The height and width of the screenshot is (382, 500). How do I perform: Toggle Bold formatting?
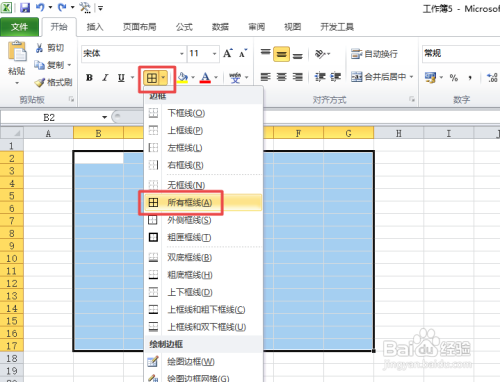(x=89, y=78)
